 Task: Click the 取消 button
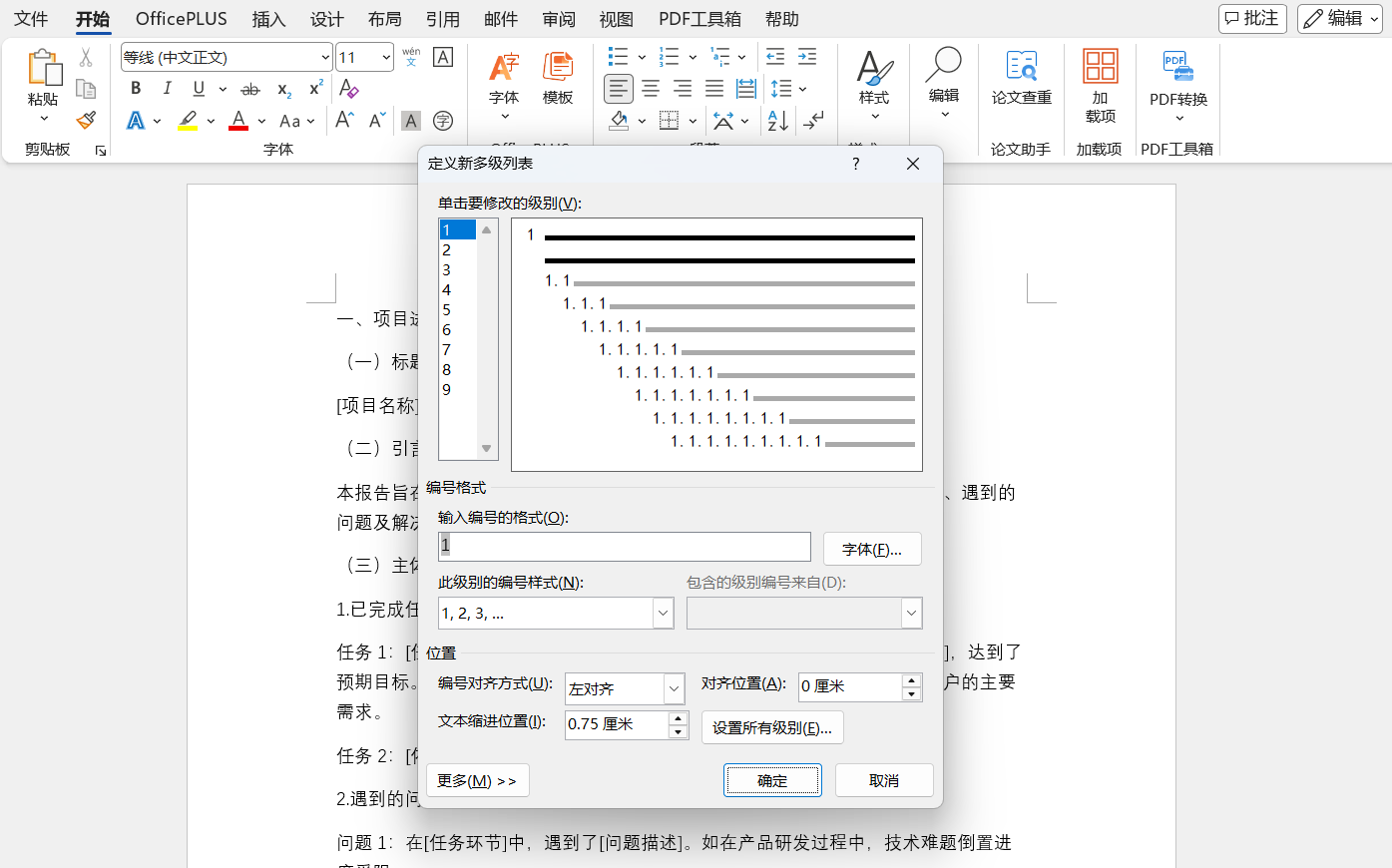(884, 780)
